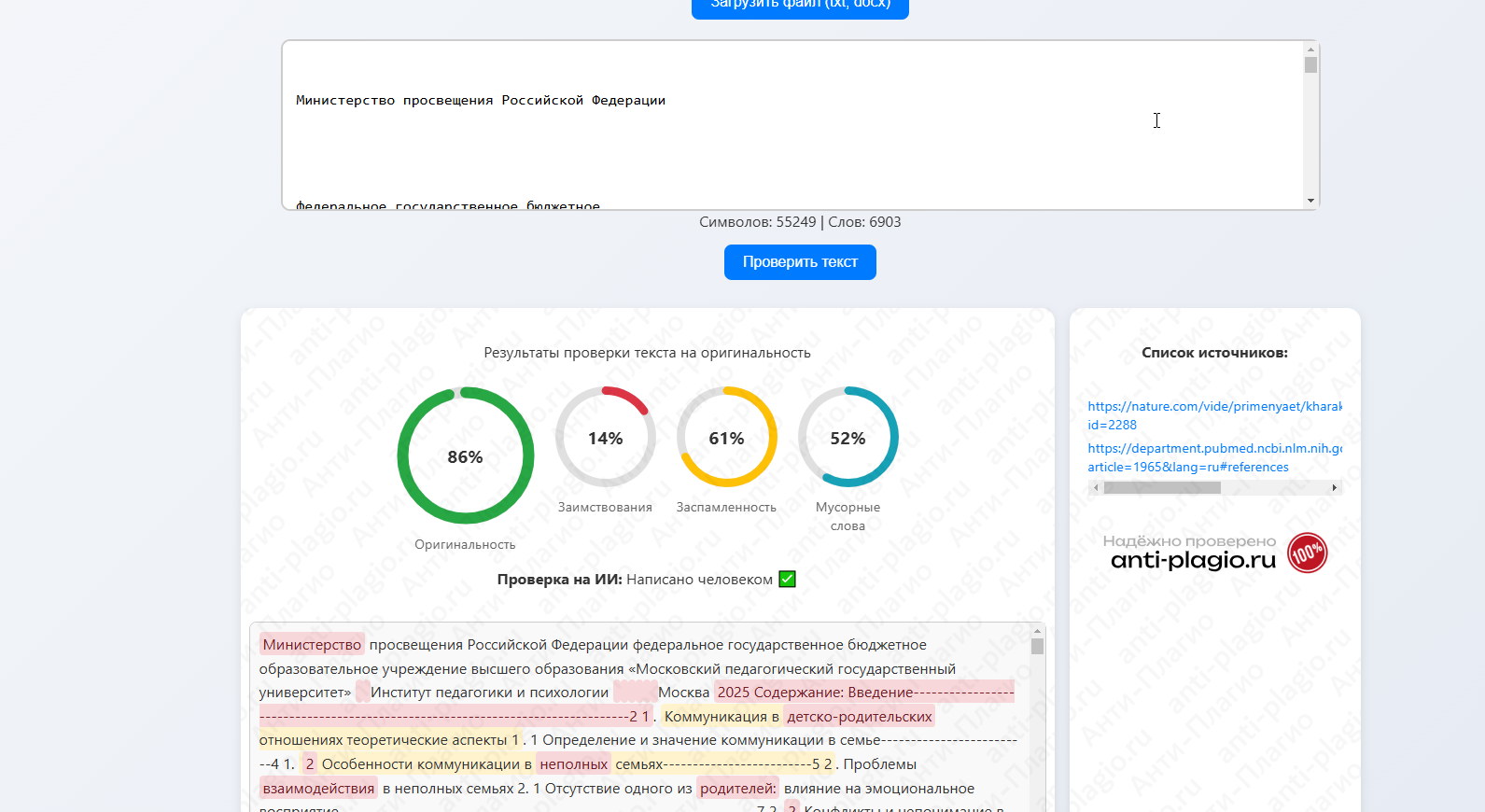Click the red 100% stamp icon

[x=1307, y=553]
